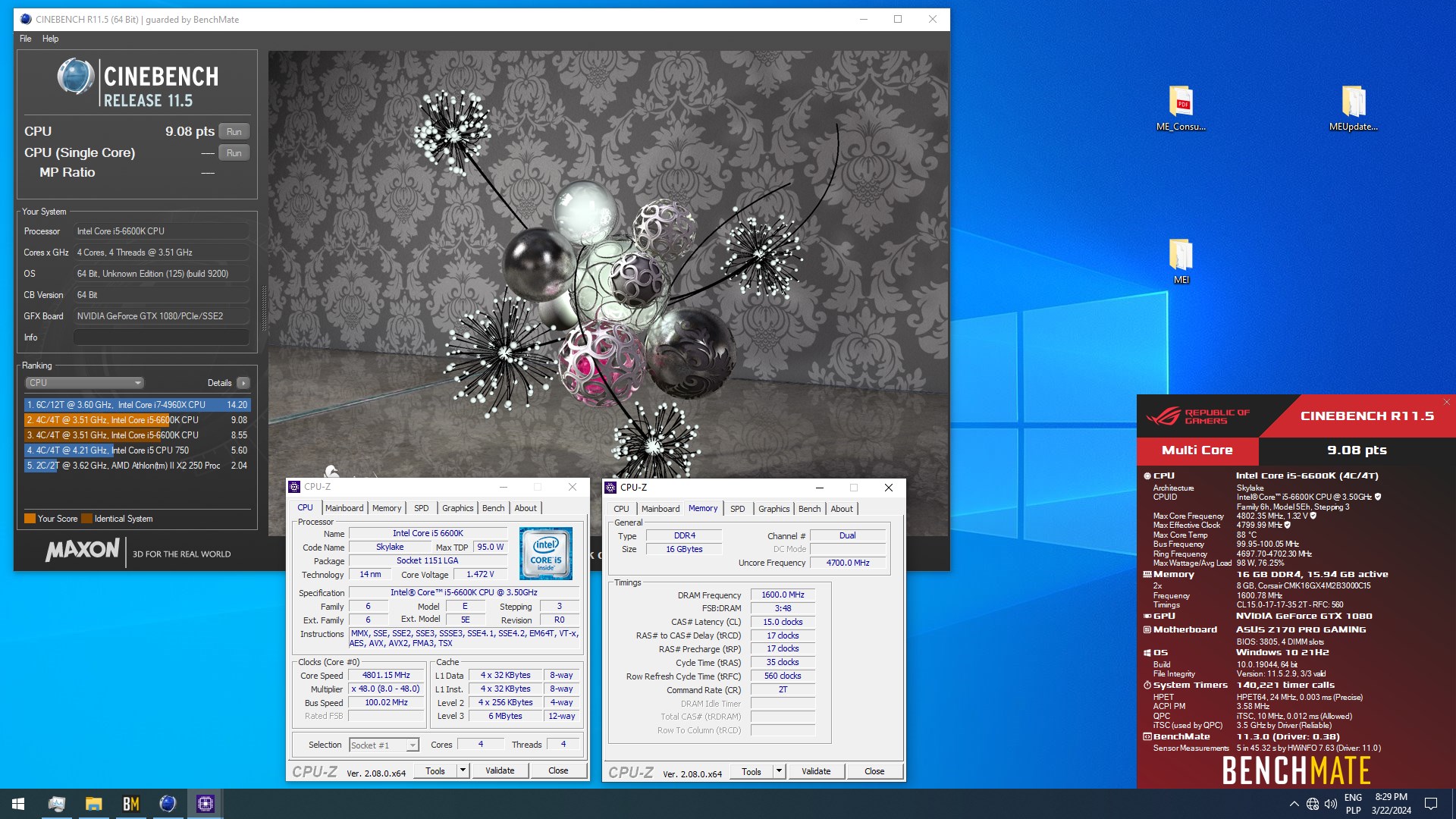Click the Your Score orange legend swatch

coord(30,519)
